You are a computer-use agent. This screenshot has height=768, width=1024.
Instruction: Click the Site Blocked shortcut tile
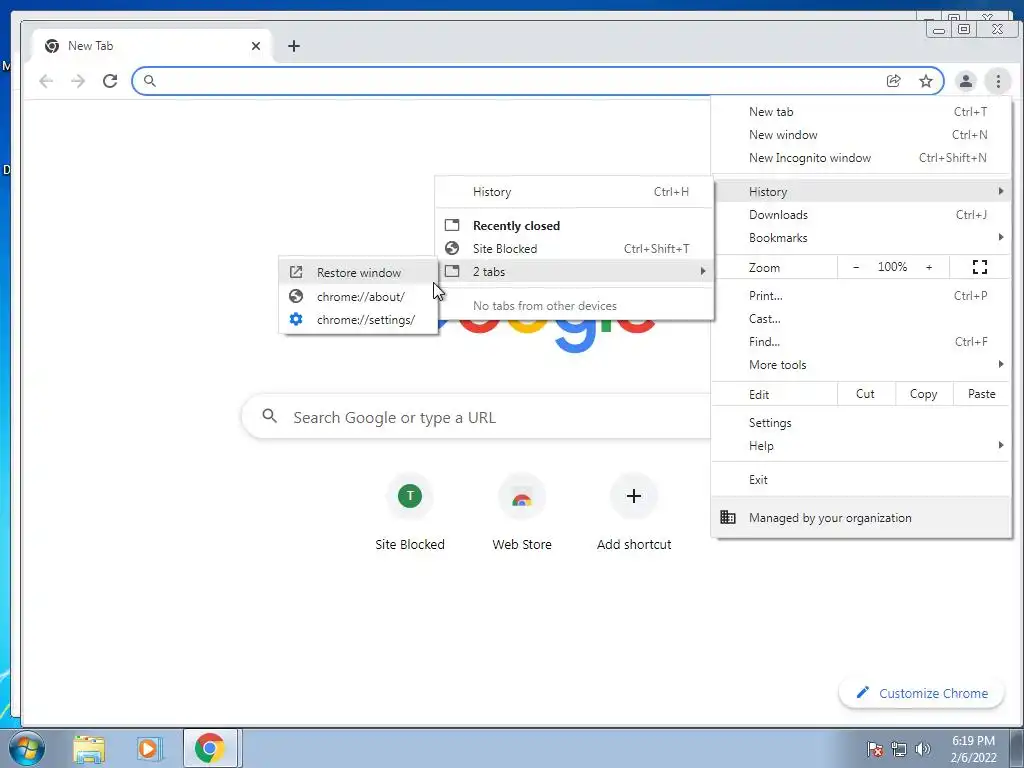point(410,513)
